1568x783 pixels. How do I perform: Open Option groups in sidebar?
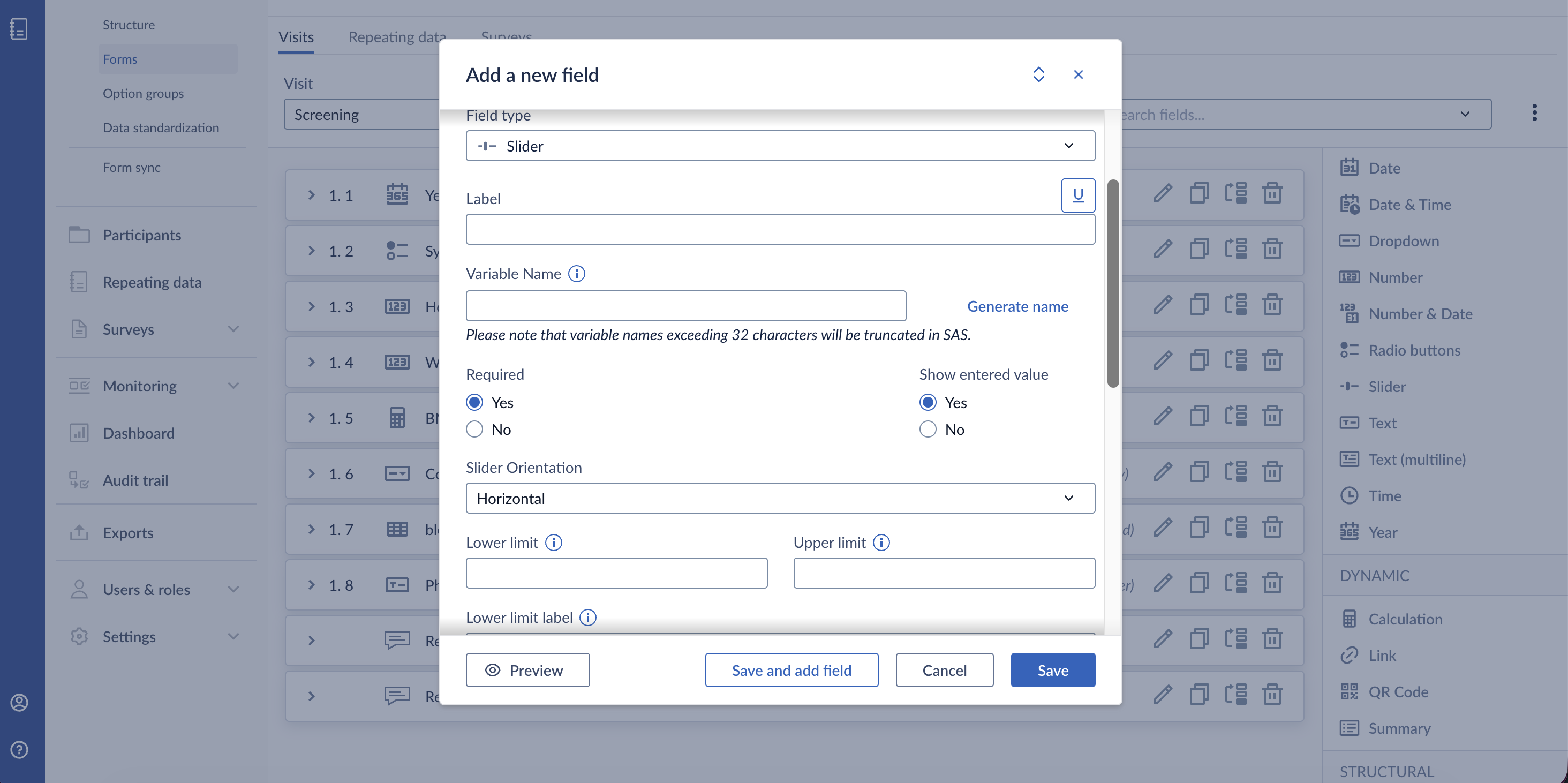tap(143, 93)
